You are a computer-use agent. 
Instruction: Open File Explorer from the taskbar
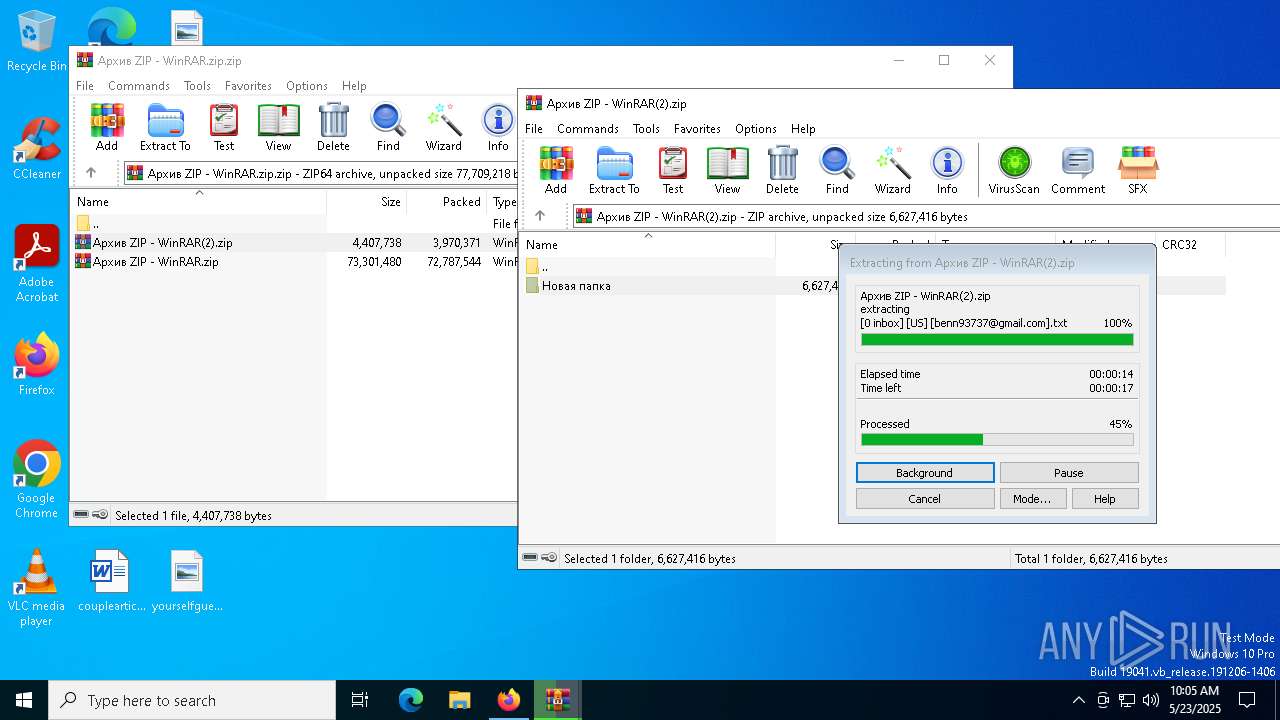pyautogui.click(x=460, y=700)
